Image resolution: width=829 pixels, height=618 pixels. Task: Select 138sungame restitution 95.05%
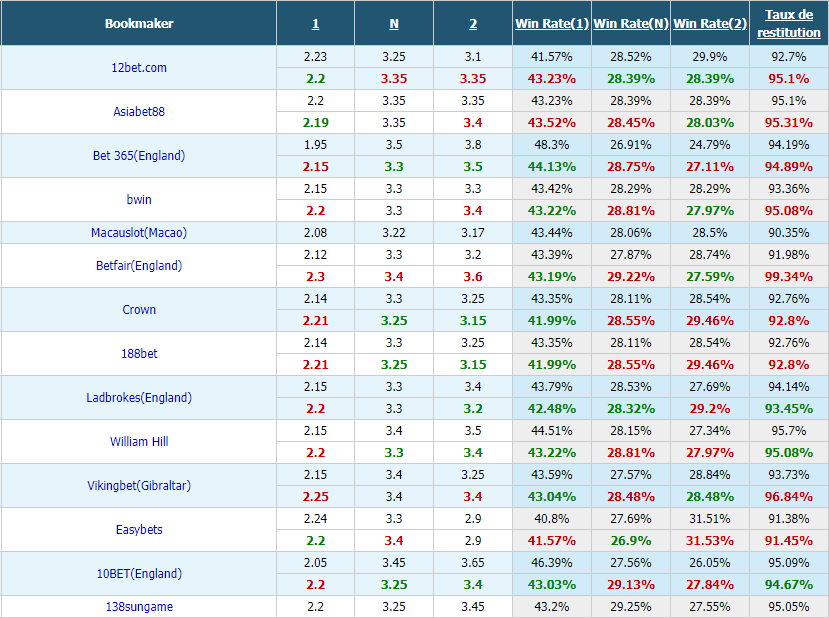pos(789,607)
